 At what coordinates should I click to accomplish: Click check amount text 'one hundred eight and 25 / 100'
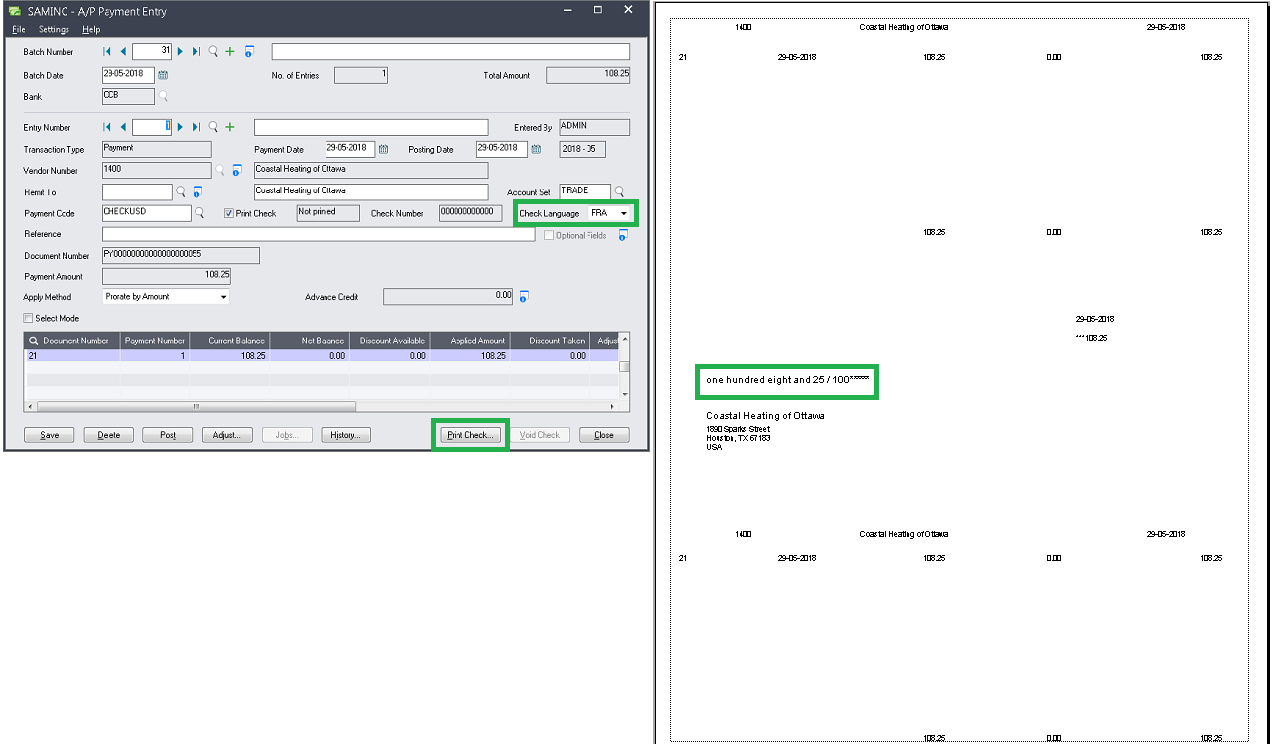point(777,381)
